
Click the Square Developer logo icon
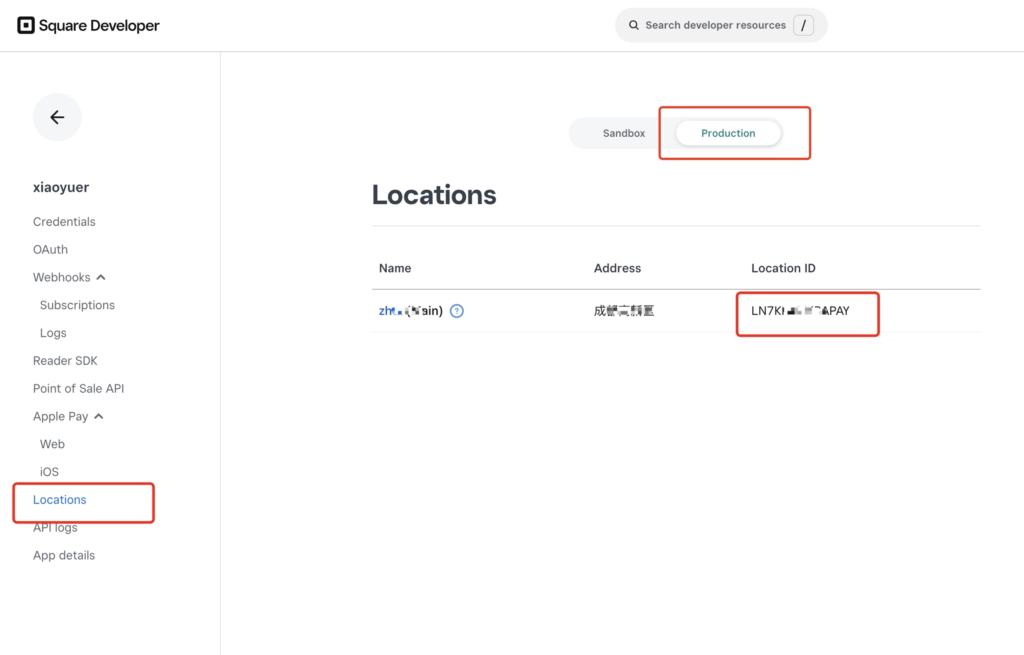25,25
